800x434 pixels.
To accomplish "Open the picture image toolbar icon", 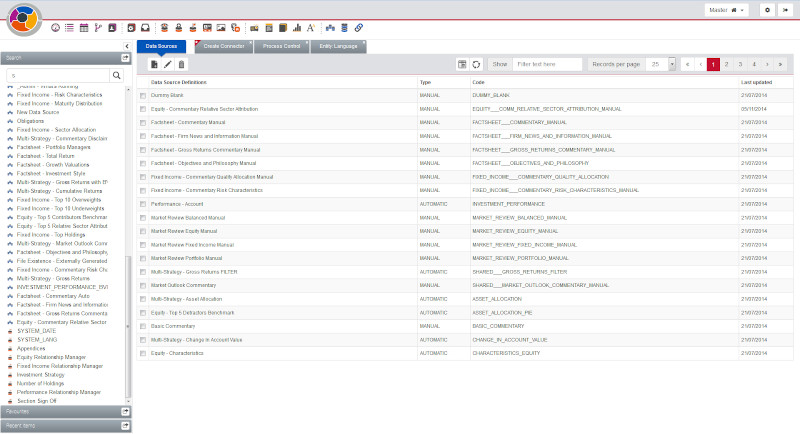I will point(221,28).
